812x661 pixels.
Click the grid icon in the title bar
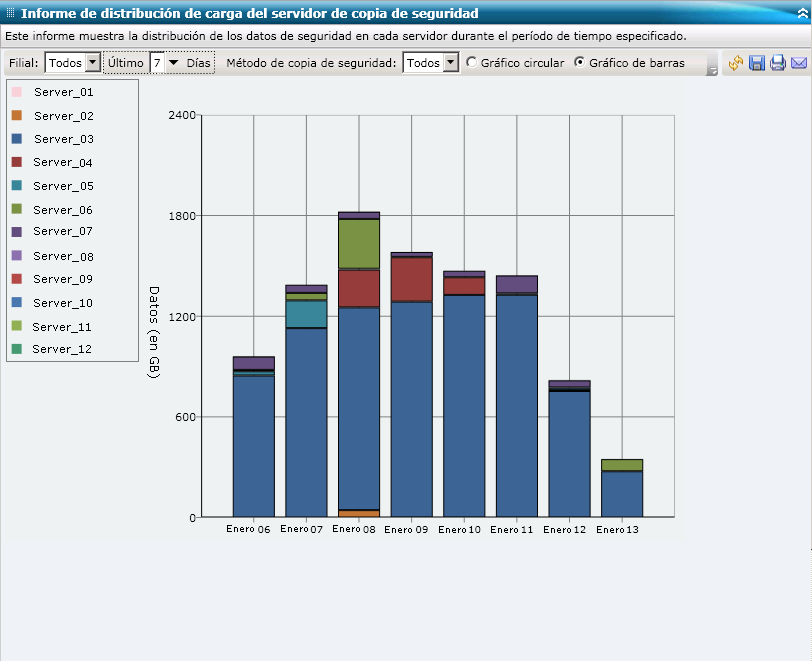point(10,11)
